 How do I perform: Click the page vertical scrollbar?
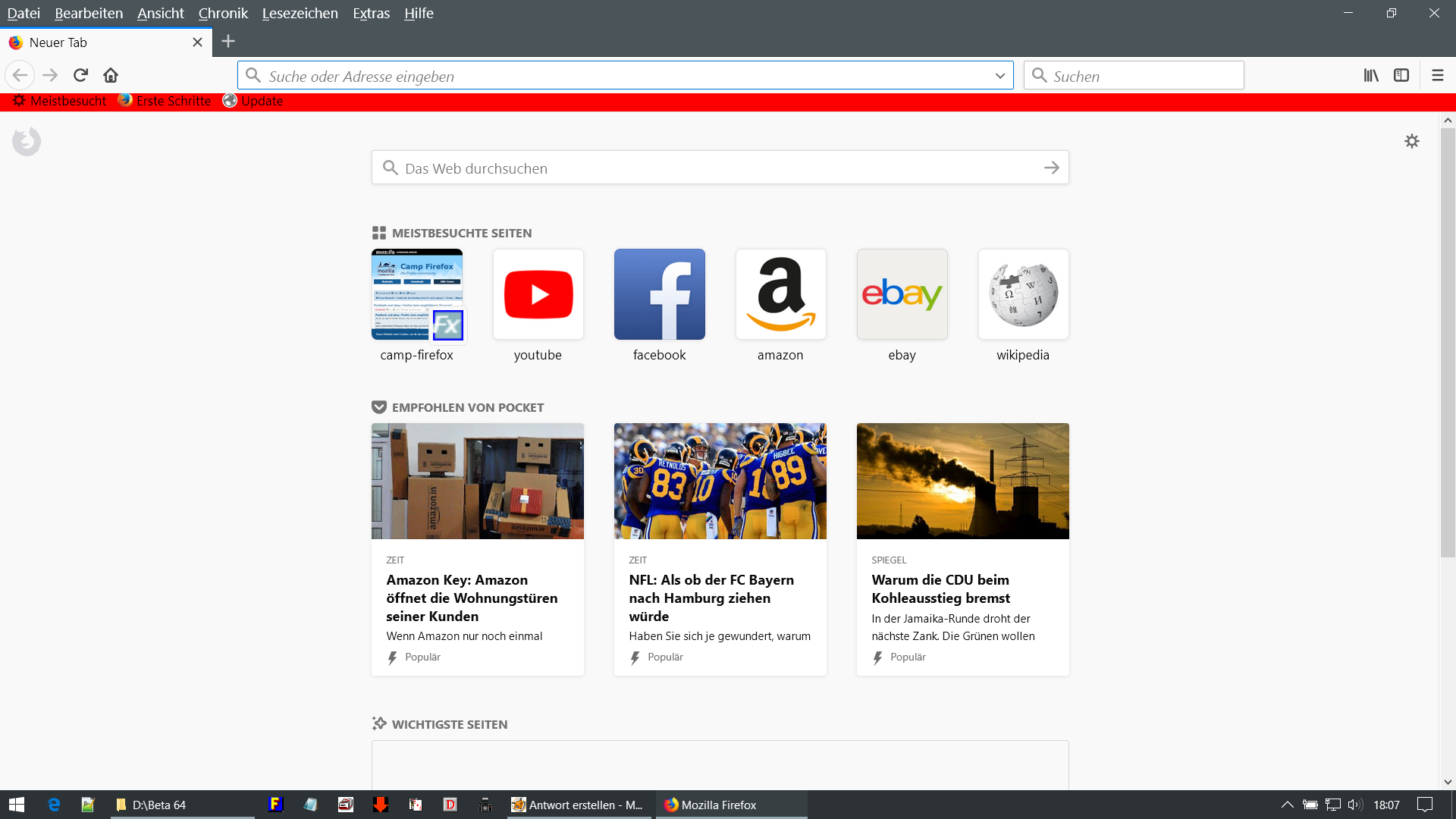(x=1447, y=341)
